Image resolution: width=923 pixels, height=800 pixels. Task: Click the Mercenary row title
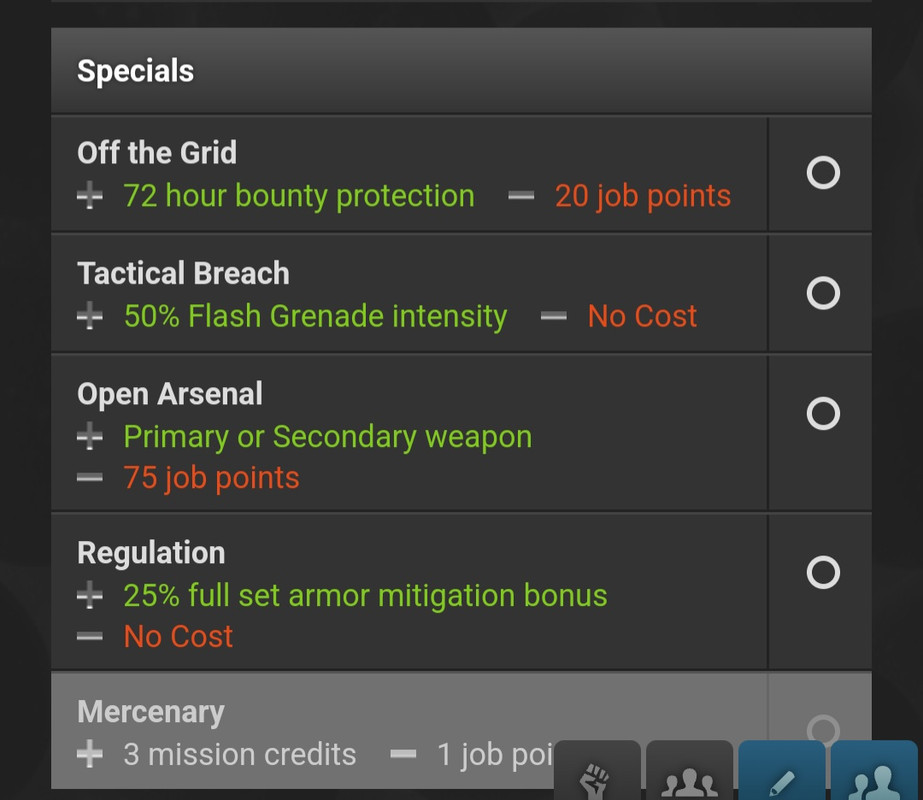pyautogui.click(x=151, y=712)
